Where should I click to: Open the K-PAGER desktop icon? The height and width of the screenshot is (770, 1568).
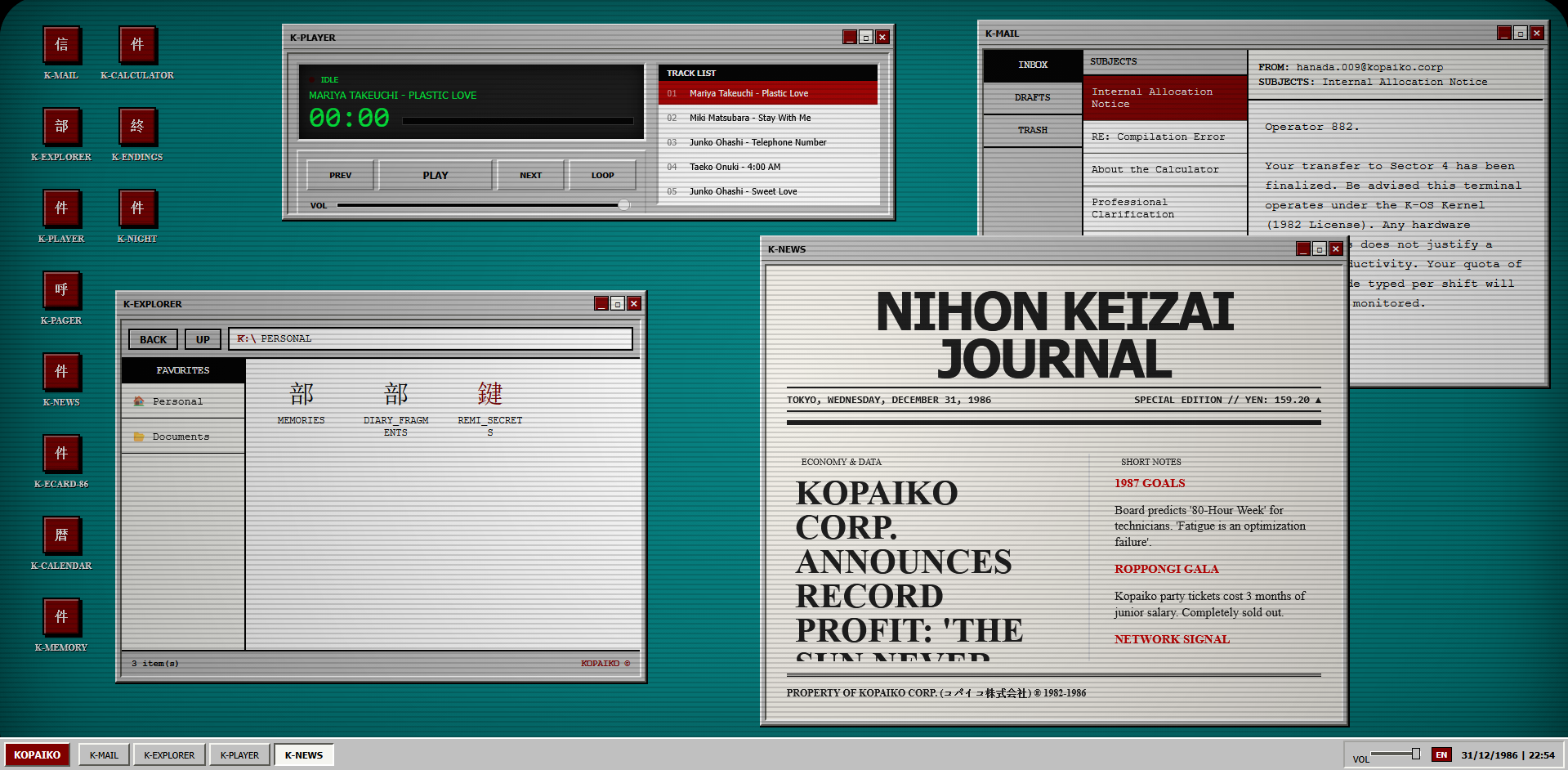61,298
